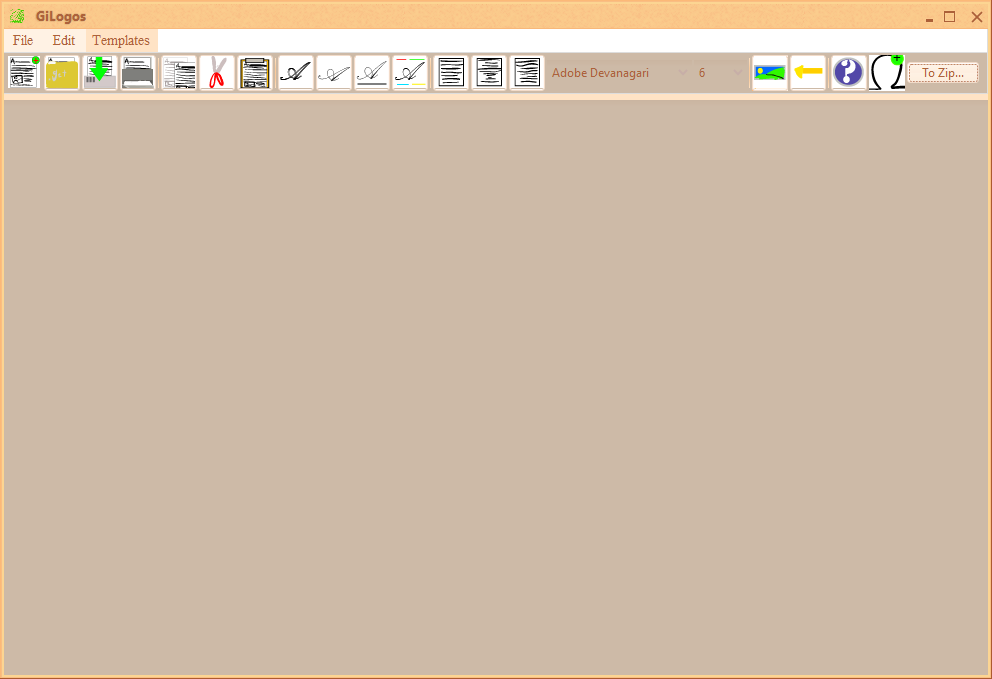Image resolution: width=992 pixels, height=679 pixels.
Task: Toggle the left-aligned text layout icon
Action: [x=451, y=72]
